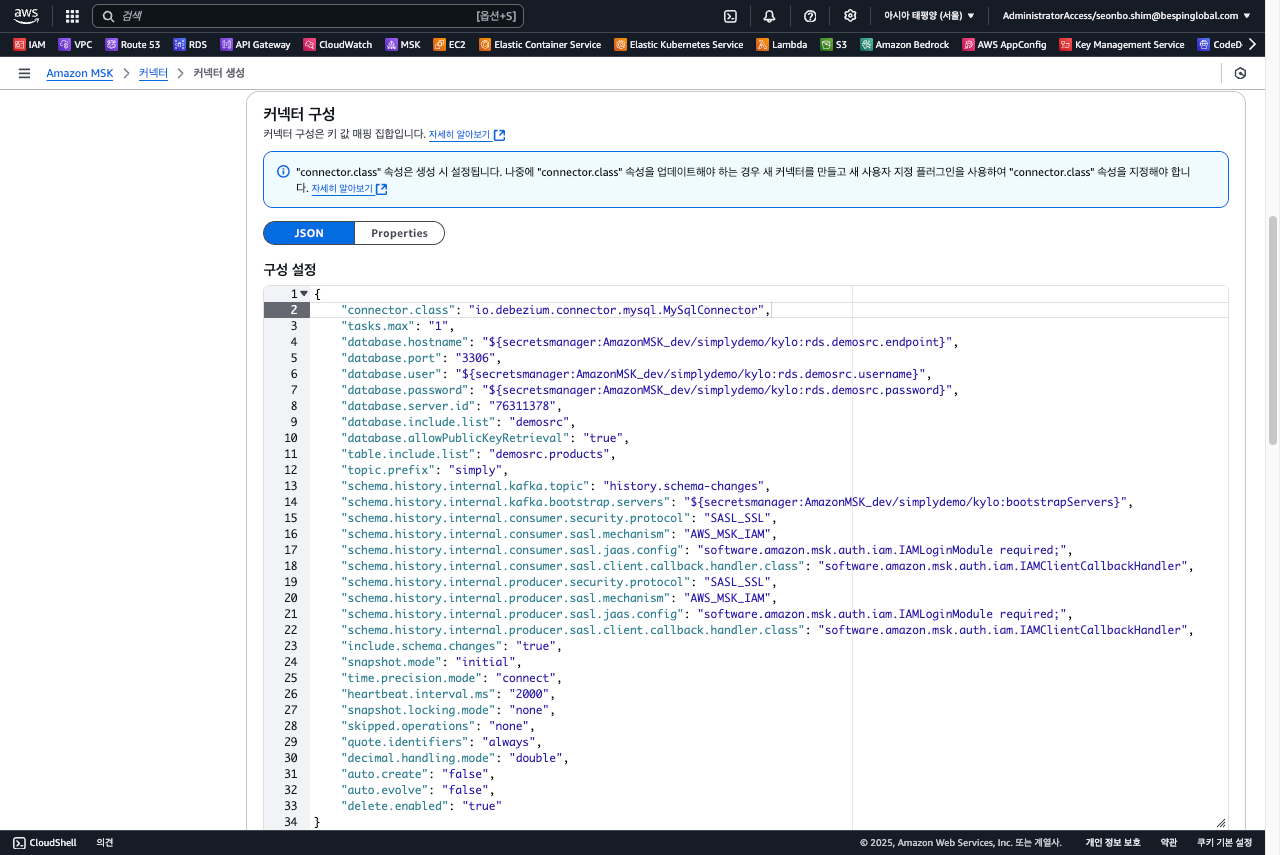
Task: Open S3 bookmark shortcut
Action: click(x=834, y=44)
